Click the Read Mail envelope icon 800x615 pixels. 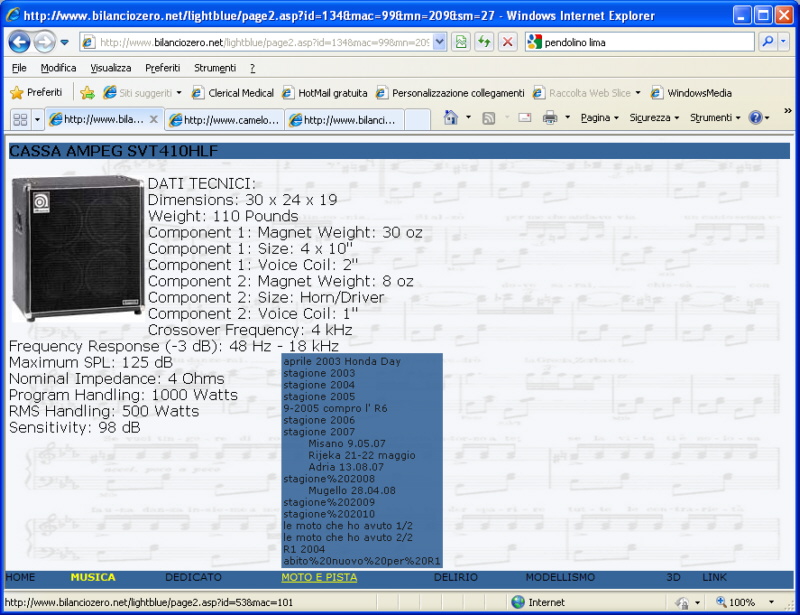(x=524, y=118)
